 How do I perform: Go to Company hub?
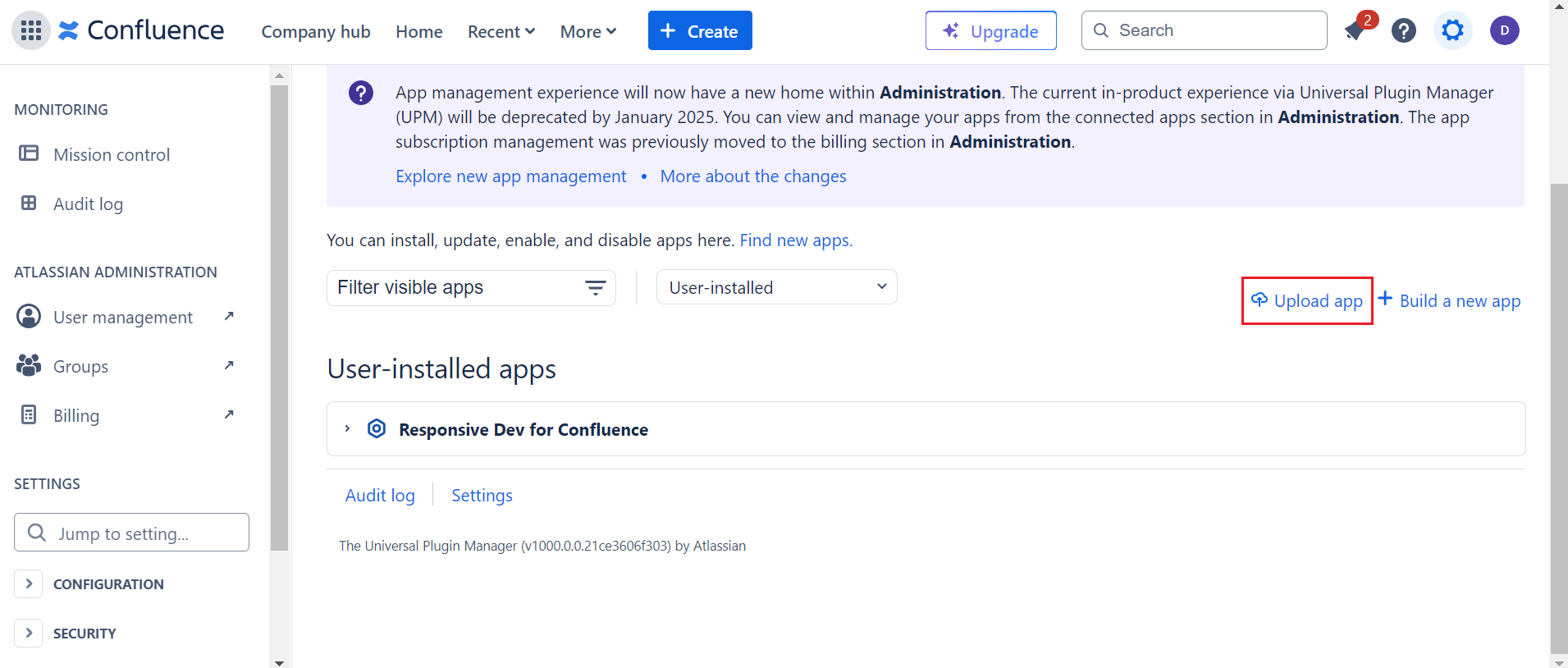(x=316, y=31)
